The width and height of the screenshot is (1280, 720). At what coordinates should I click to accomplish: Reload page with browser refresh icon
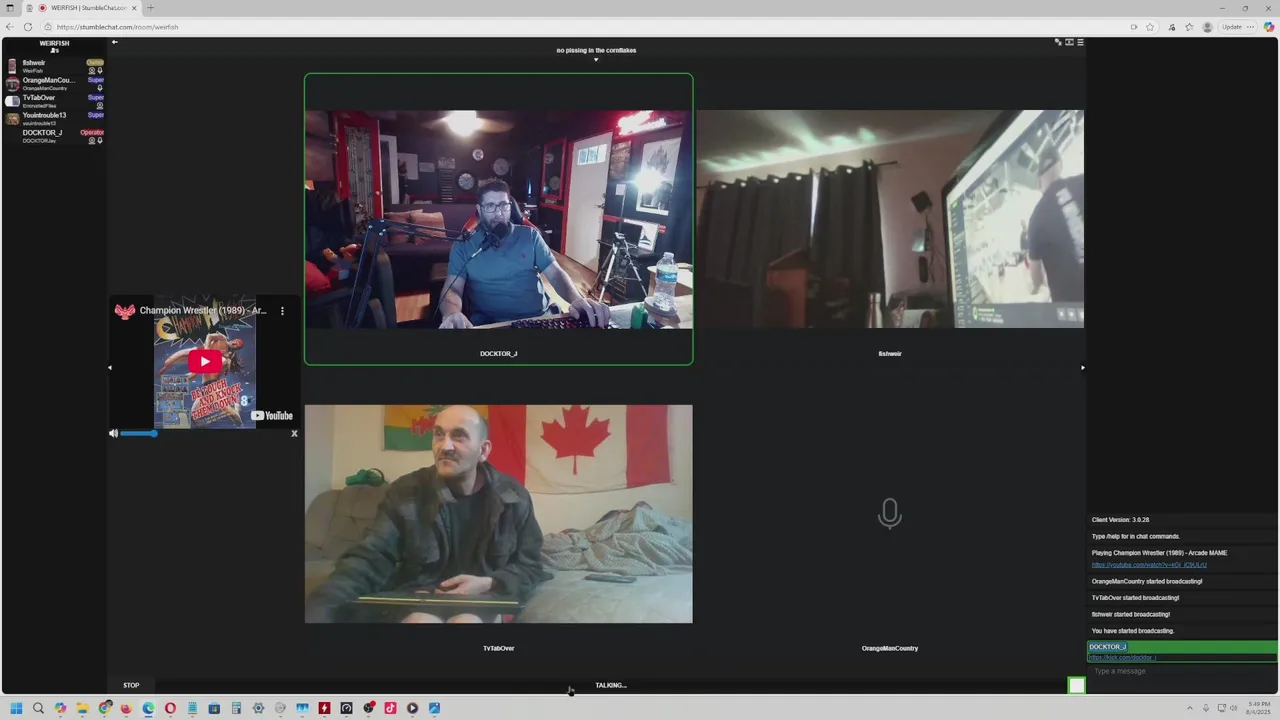pyautogui.click(x=27, y=27)
